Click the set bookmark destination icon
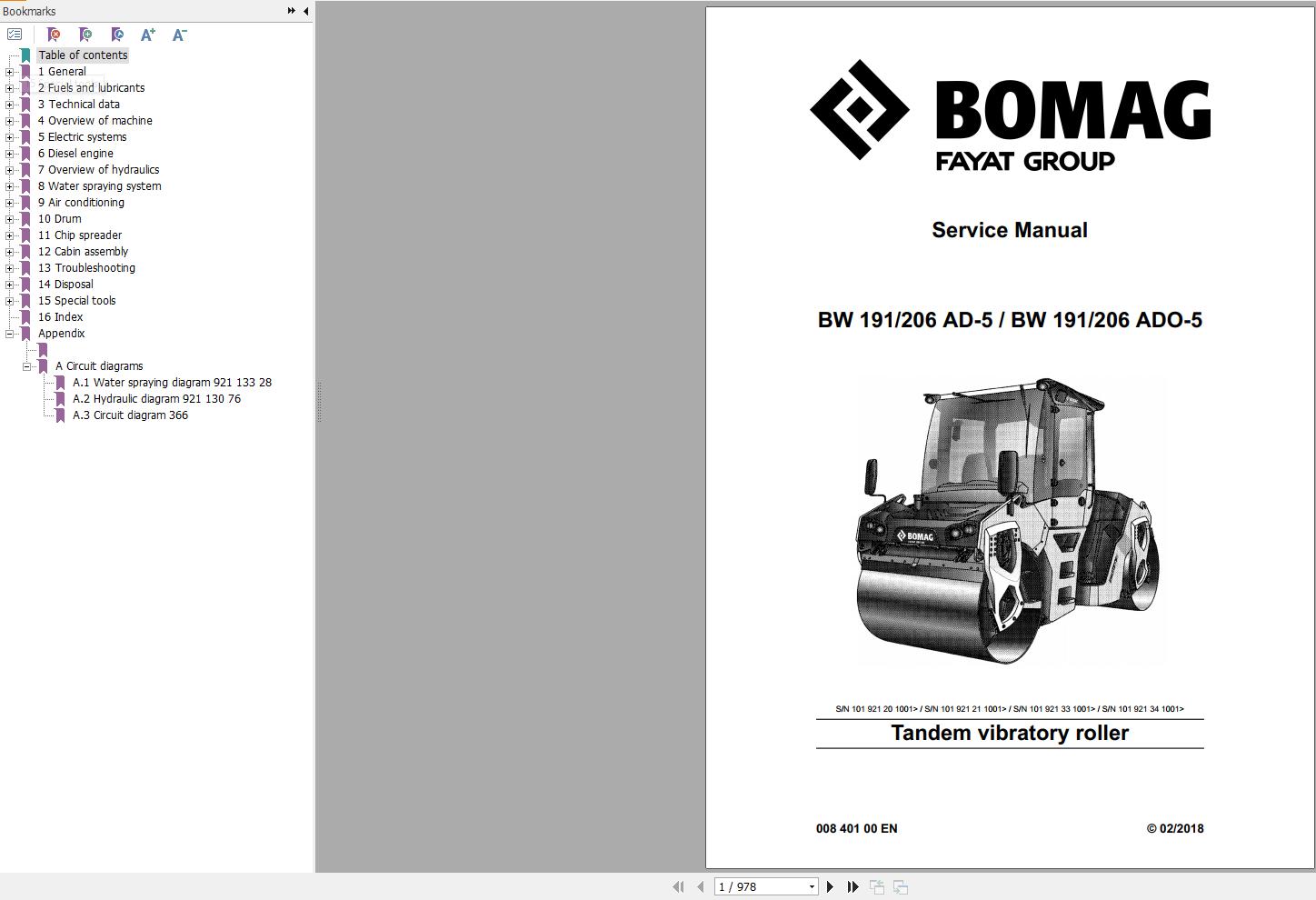This screenshot has width=1316, height=900. tap(117, 35)
